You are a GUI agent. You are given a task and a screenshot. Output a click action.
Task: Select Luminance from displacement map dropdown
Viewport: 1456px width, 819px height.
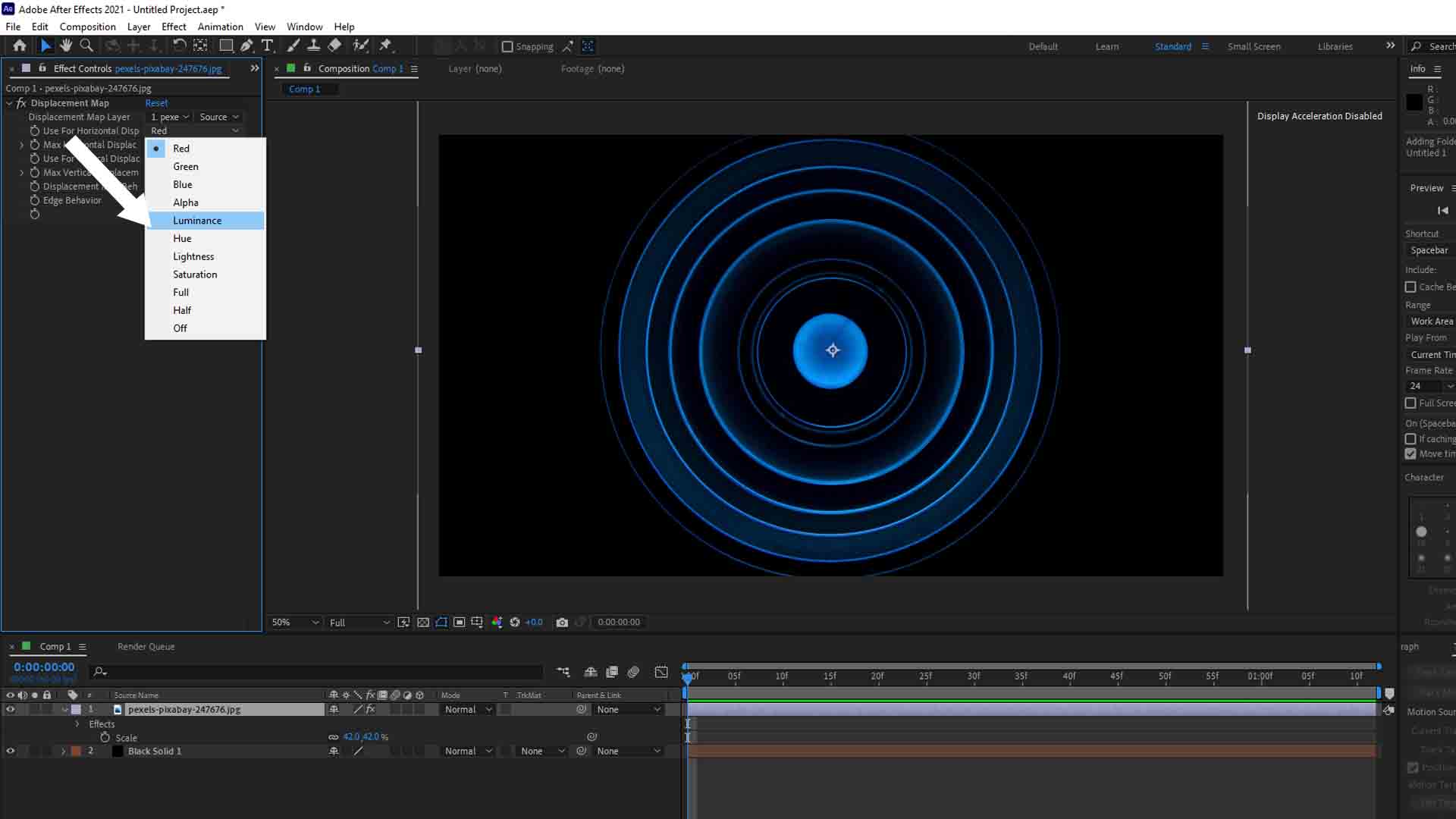click(x=197, y=220)
